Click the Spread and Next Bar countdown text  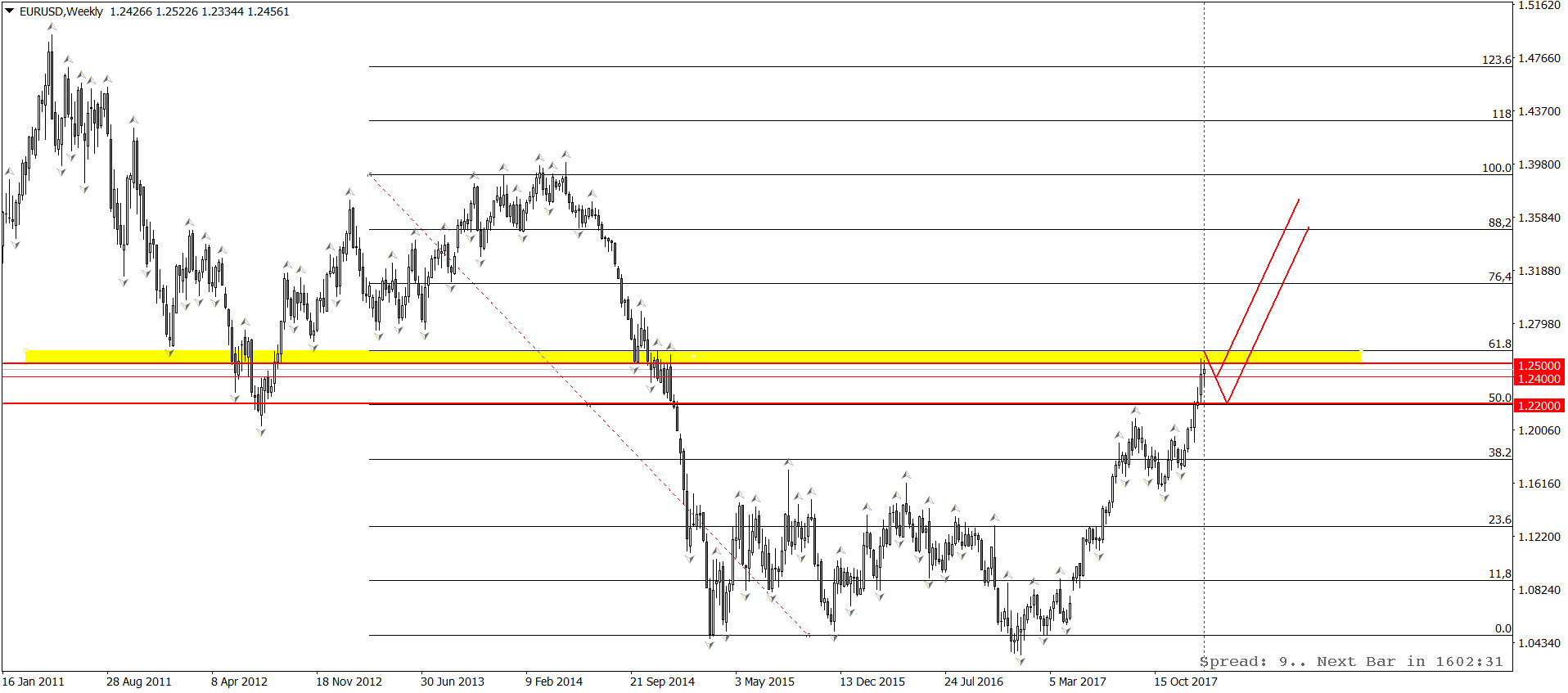(x=1351, y=662)
